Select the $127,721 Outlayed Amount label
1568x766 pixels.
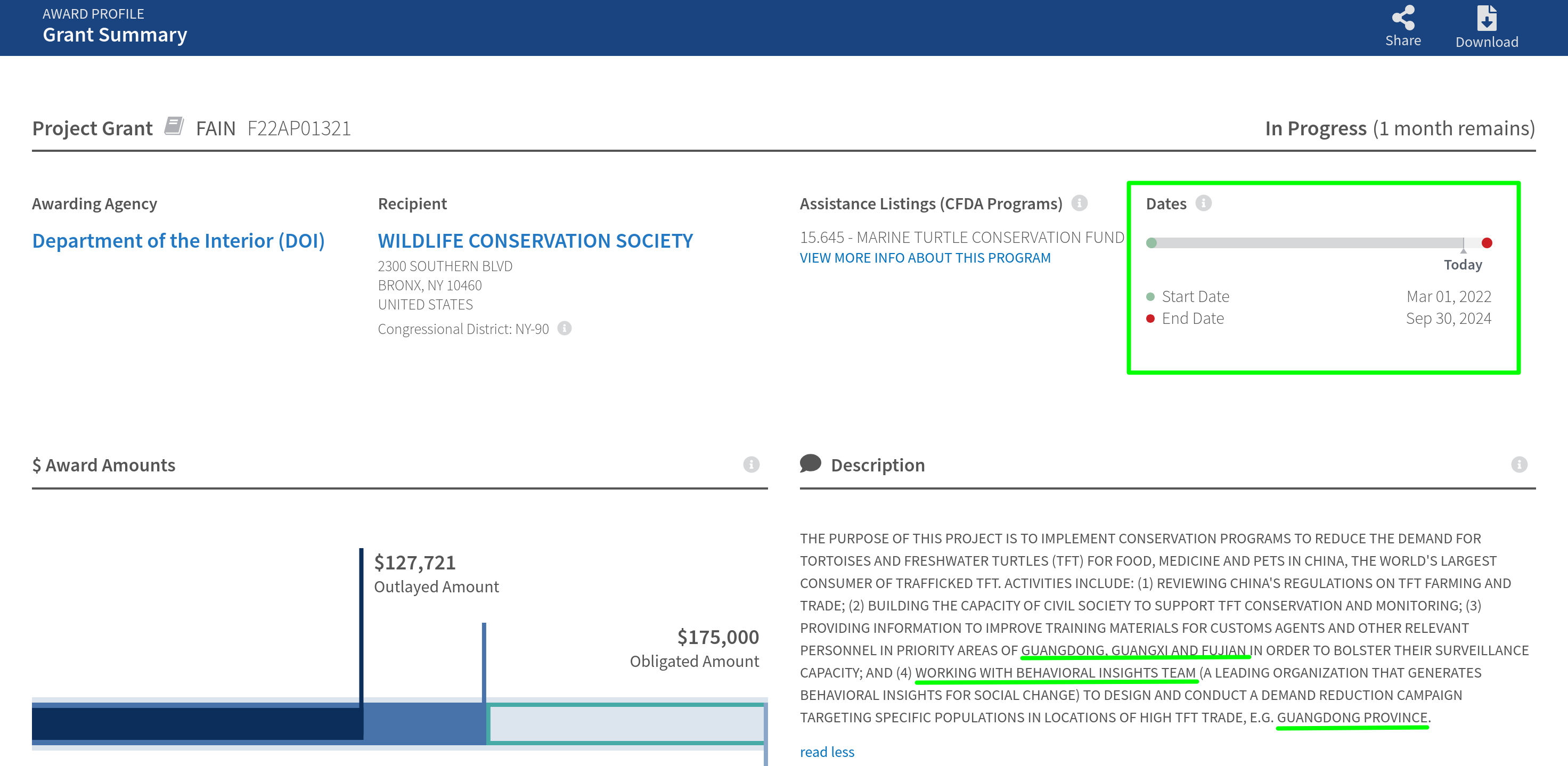pyautogui.click(x=436, y=574)
